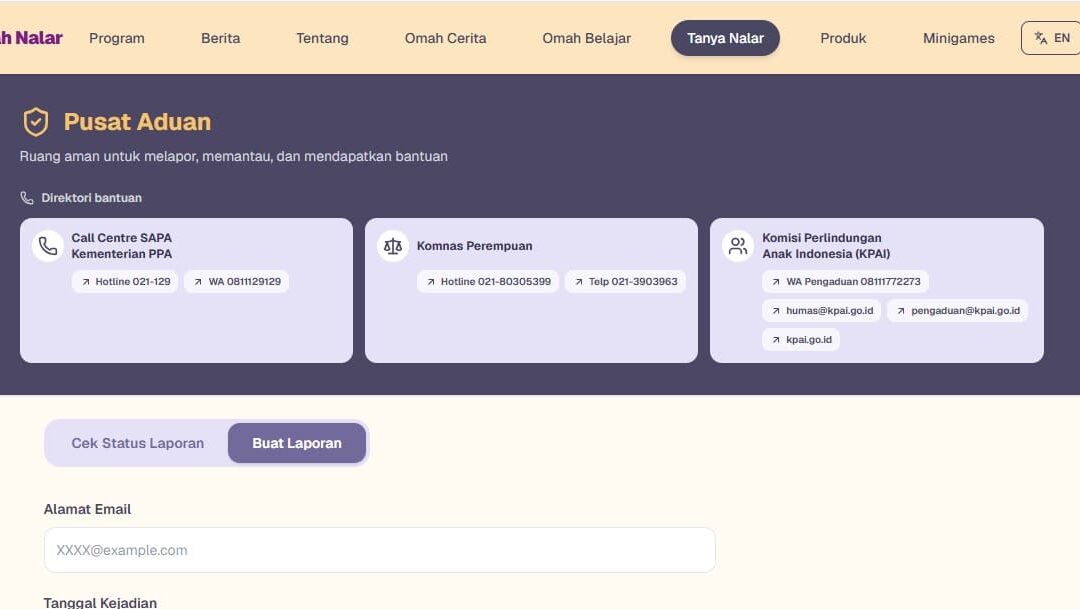Viewport: 1080px width, 609px height.
Task: Click the arrow icon on WA 0811129129
Action: coord(198,282)
